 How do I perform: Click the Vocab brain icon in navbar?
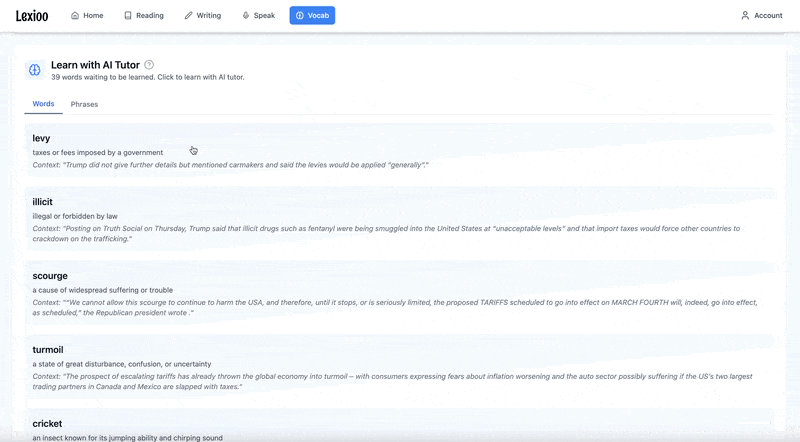coord(299,15)
